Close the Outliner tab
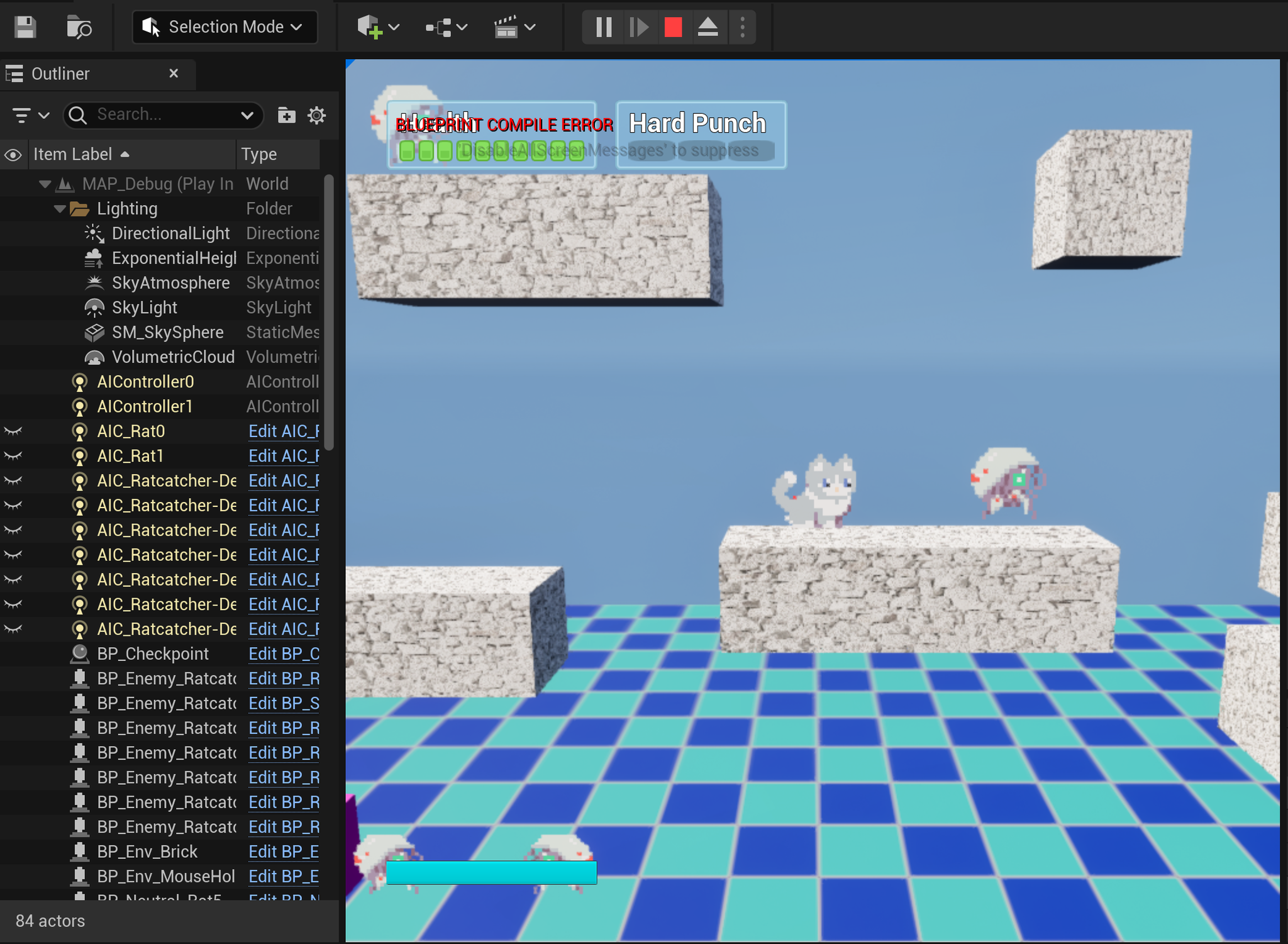The width and height of the screenshot is (1288, 944). (174, 74)
